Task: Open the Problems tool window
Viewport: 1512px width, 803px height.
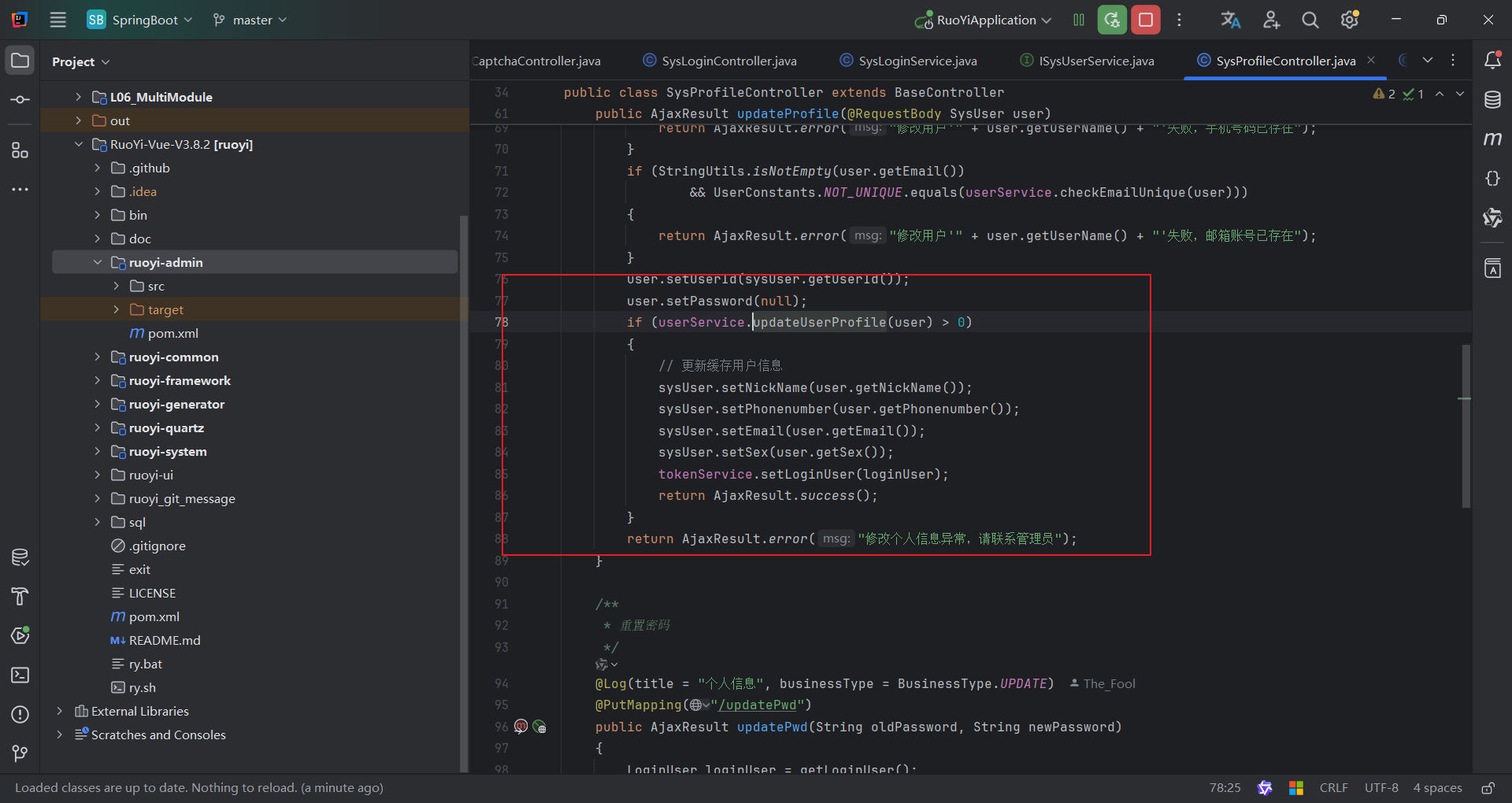Action: [20, 714]
